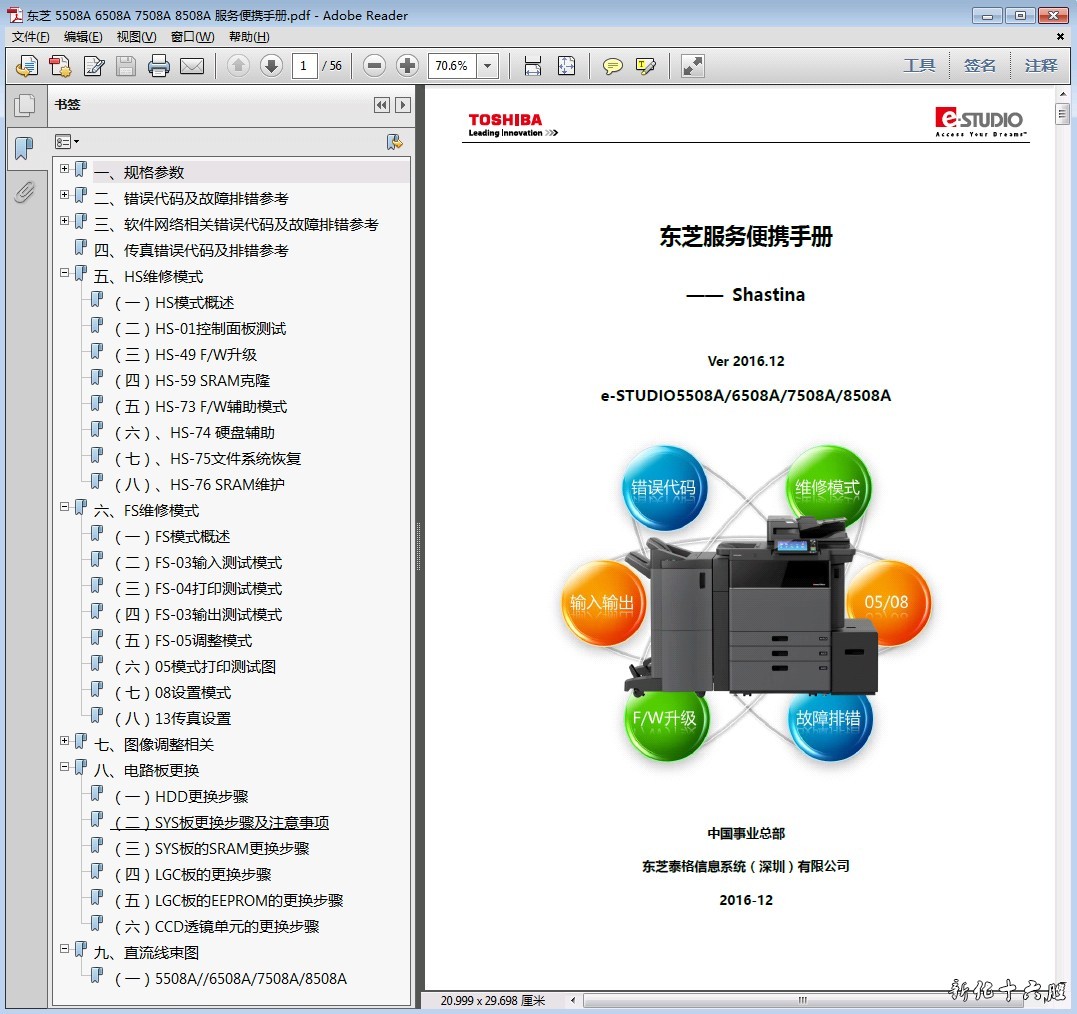Viewport: 1077px width, 1014px height.
Task: Expand the 七、图像调整相关 bookmark
Action: (x=65, y=741)
